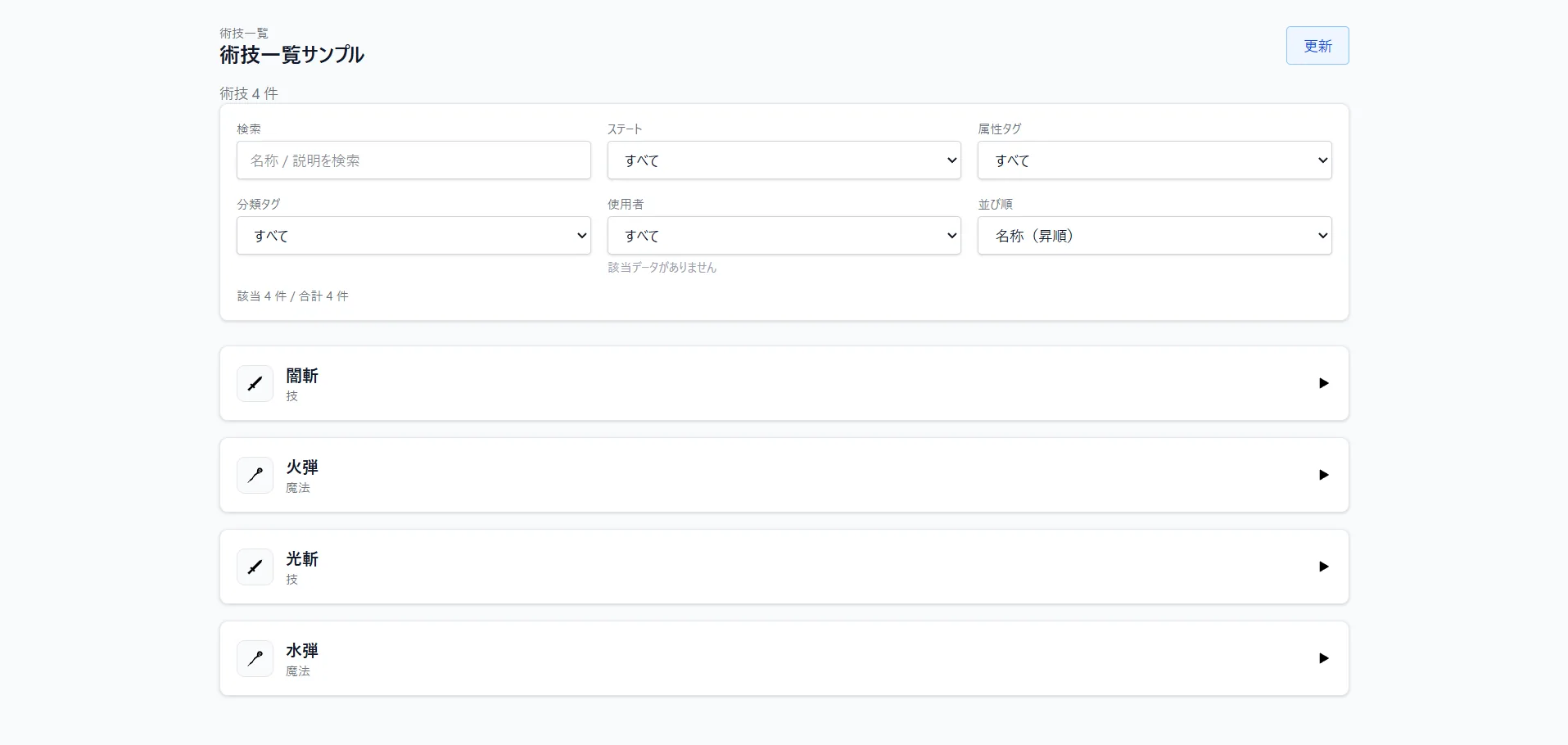Click the sword icon beside 闇斬
The height and width of the screenshot is (745, 1568).
[255, 383]
